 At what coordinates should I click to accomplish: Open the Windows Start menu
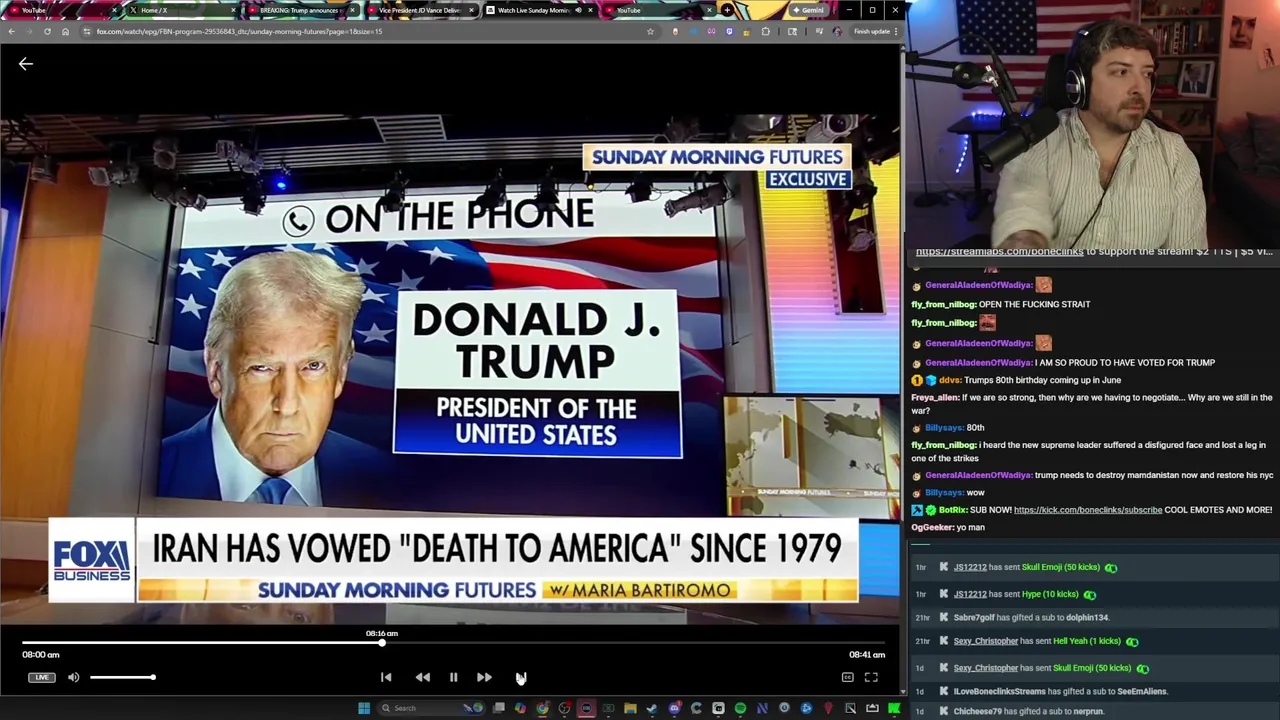pyautogui.click(x=364, y=708)
